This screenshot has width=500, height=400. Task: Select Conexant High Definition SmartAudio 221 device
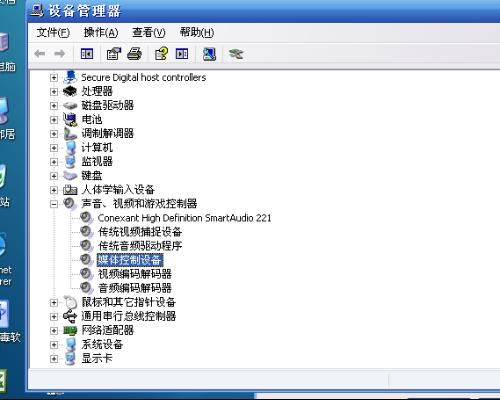pos(184,218)
